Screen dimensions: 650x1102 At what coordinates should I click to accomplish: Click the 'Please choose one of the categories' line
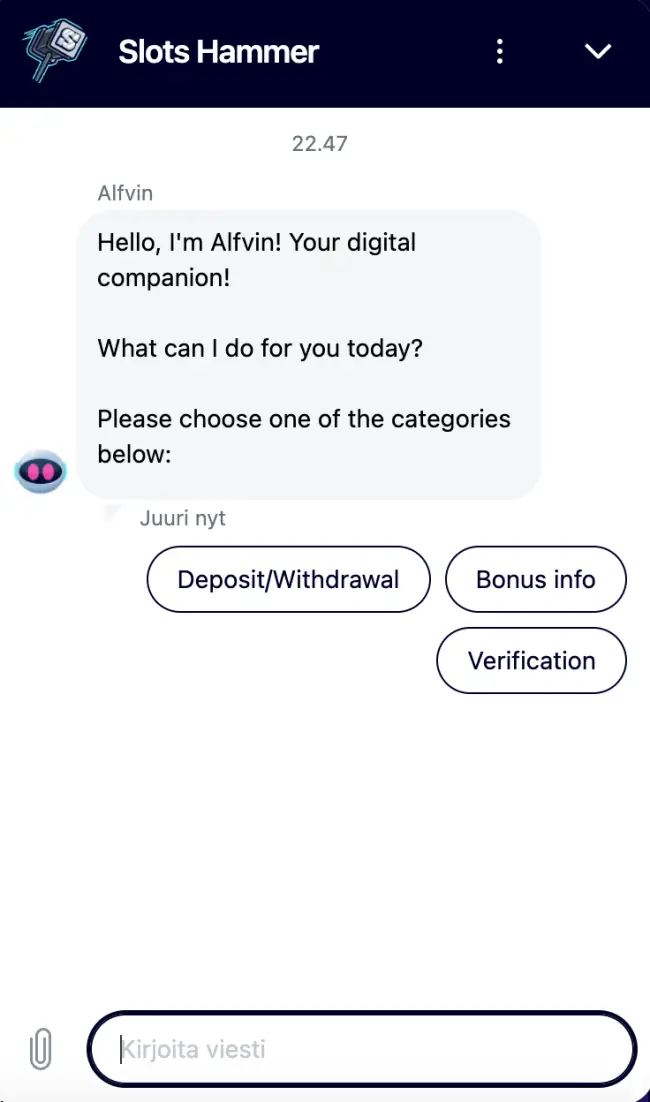tap(303, 418)
